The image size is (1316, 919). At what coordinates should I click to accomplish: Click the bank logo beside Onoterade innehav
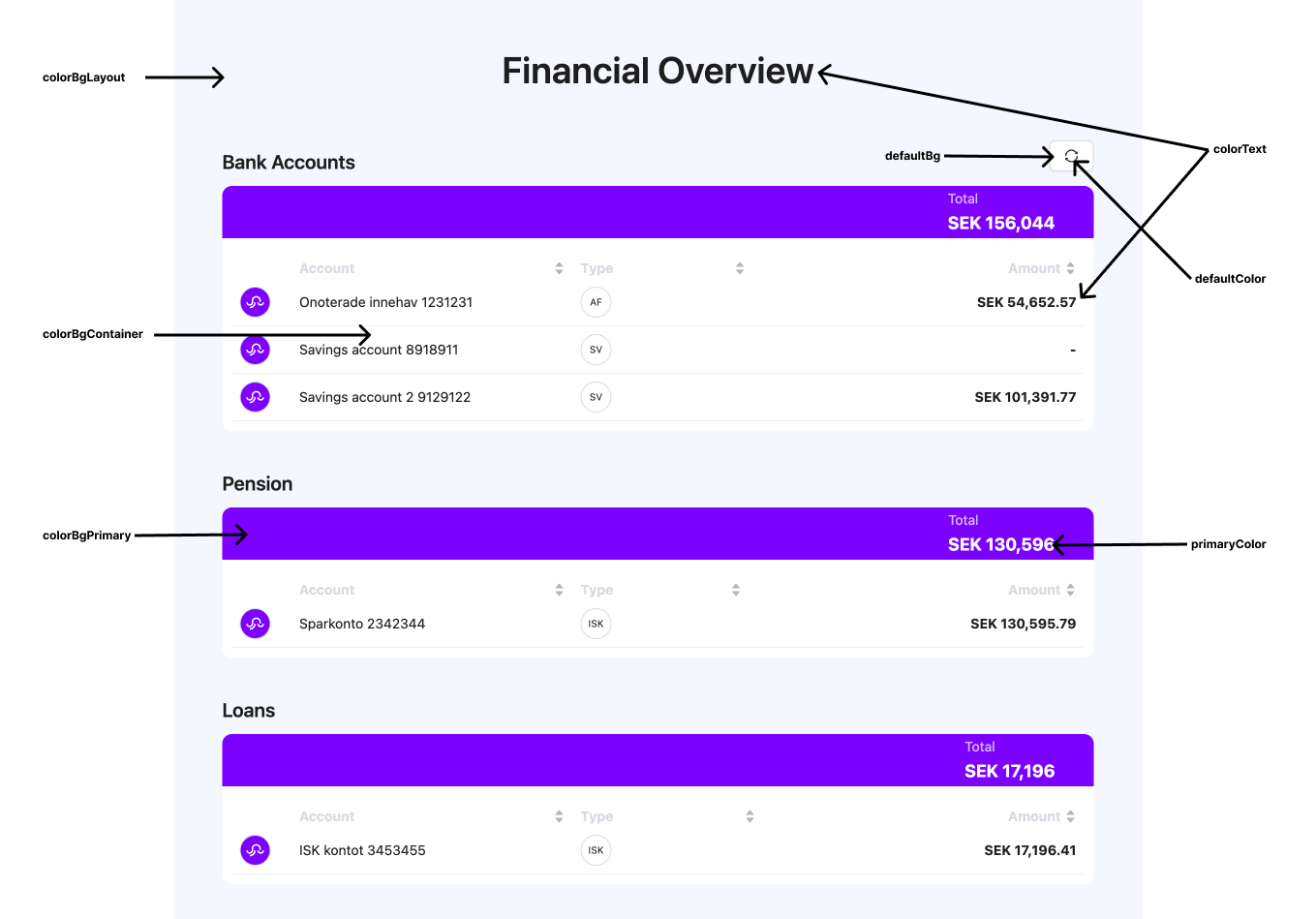pyautogui.click(x=255, y=302)
